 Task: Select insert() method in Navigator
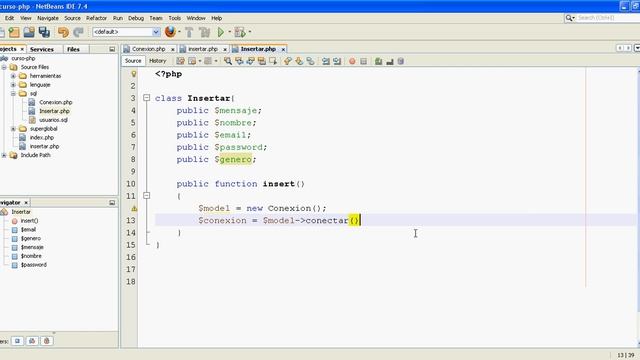[29, 221]
